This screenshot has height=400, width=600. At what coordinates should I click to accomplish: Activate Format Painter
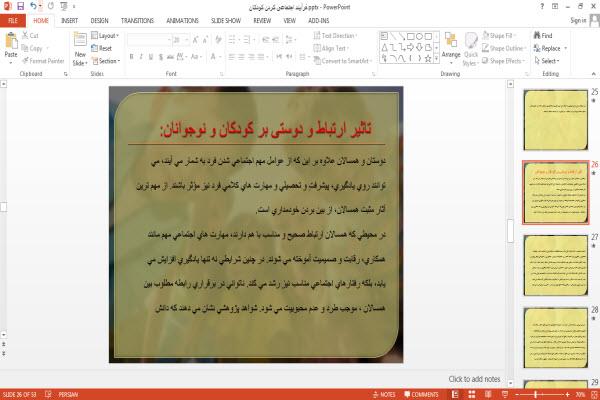[x=43, y=61]
